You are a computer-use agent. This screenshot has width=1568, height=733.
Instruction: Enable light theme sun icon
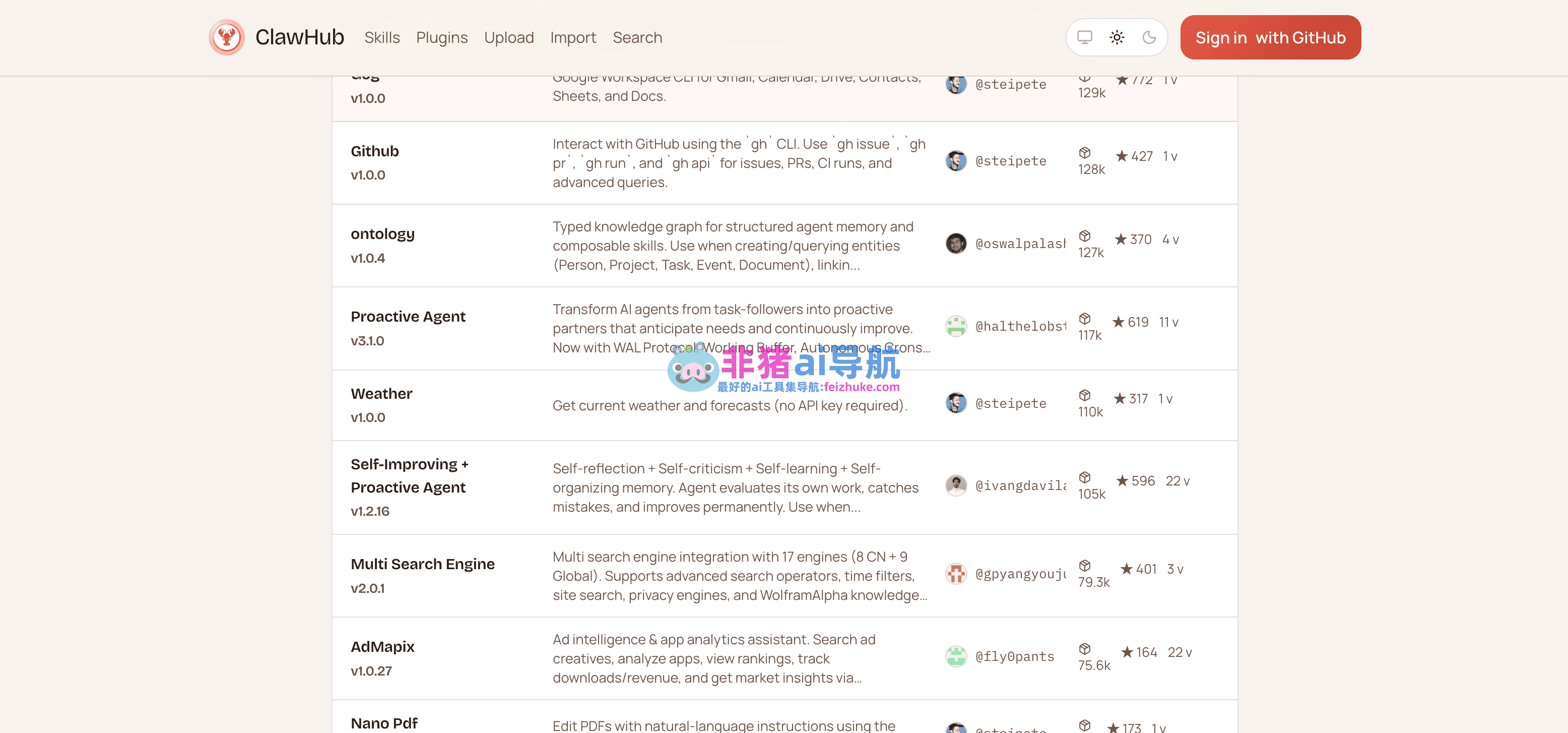click(1117, 37)
